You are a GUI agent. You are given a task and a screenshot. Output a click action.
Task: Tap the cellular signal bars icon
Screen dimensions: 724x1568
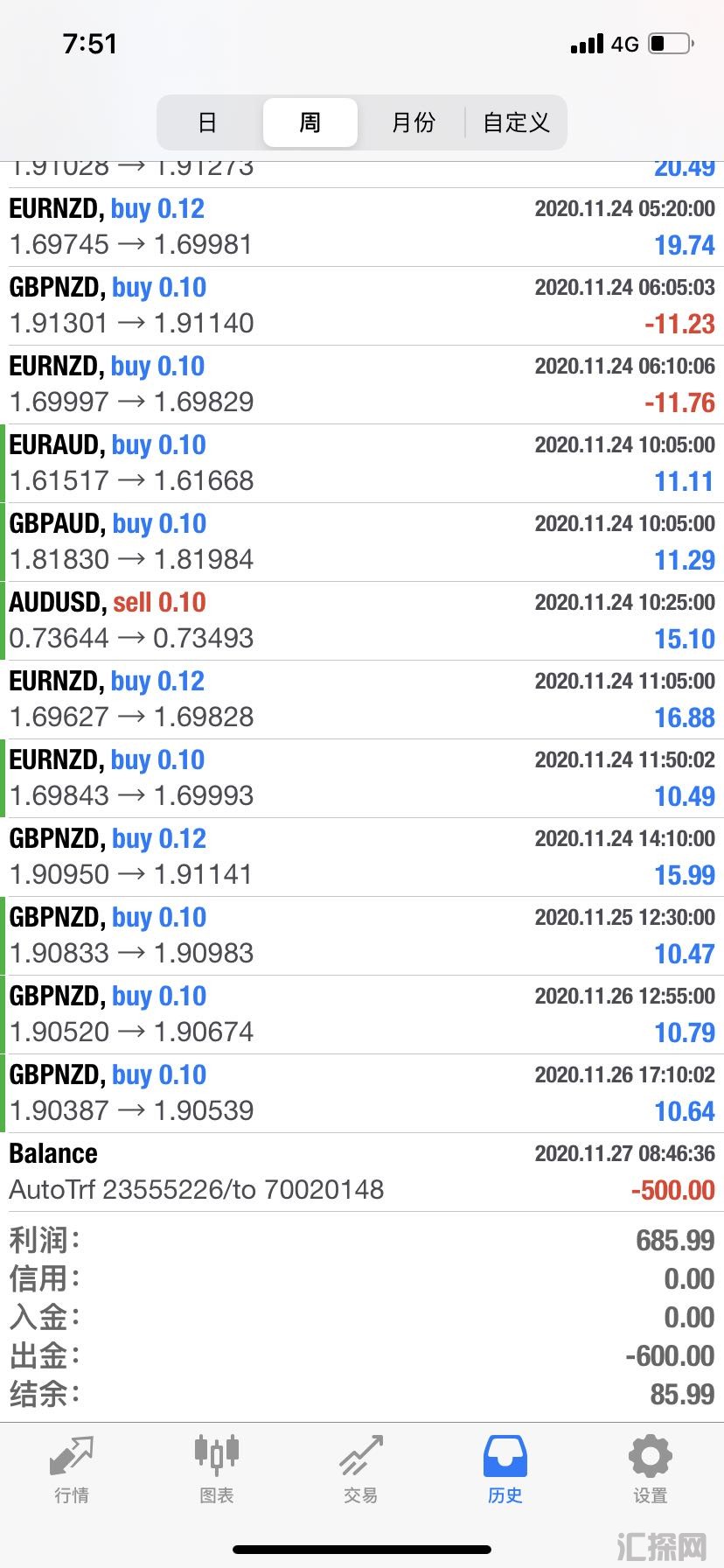587,44
